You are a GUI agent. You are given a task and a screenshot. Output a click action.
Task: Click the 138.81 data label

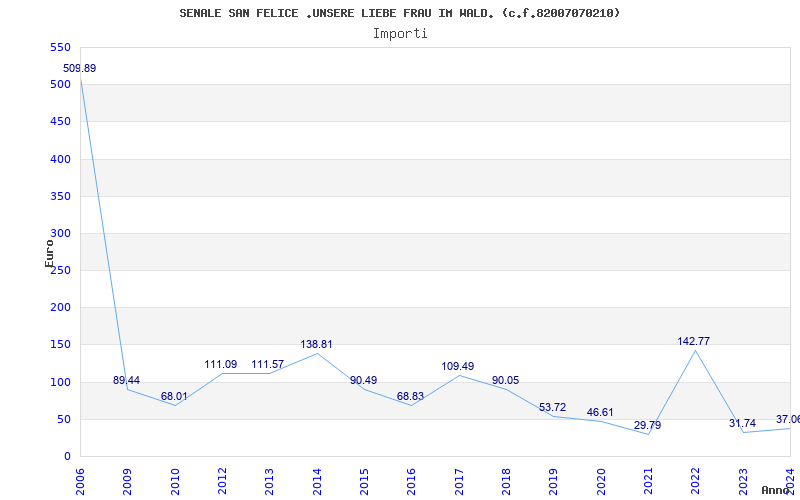[x=316, y=344]
